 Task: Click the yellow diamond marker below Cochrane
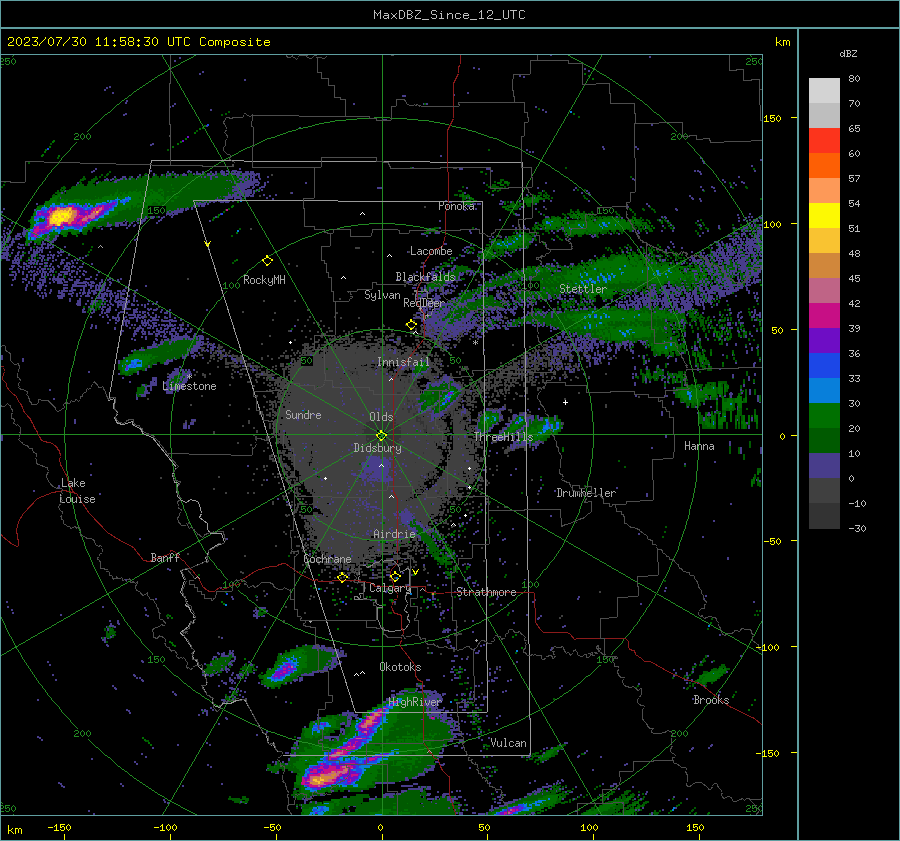[x=342, y=577]
